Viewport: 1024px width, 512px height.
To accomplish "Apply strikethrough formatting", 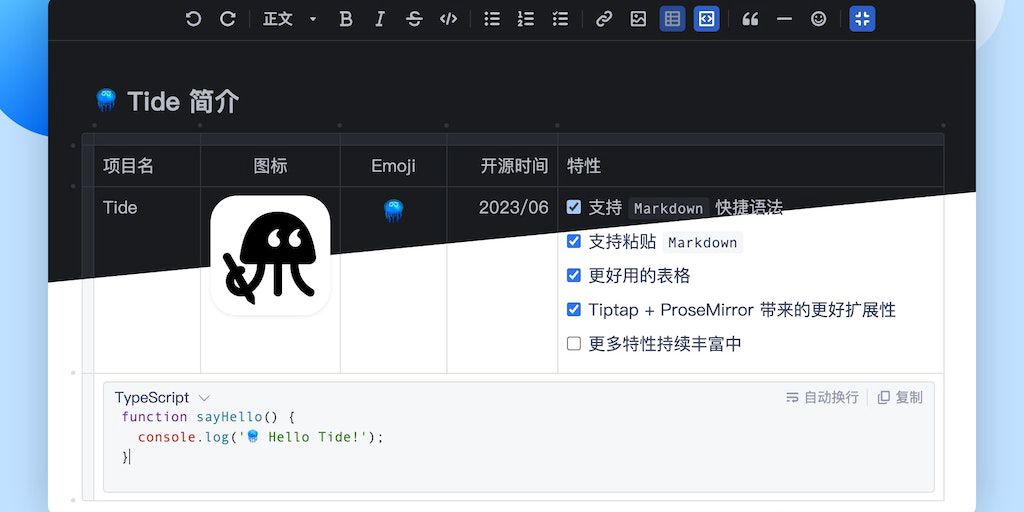I will click(414, 19).
